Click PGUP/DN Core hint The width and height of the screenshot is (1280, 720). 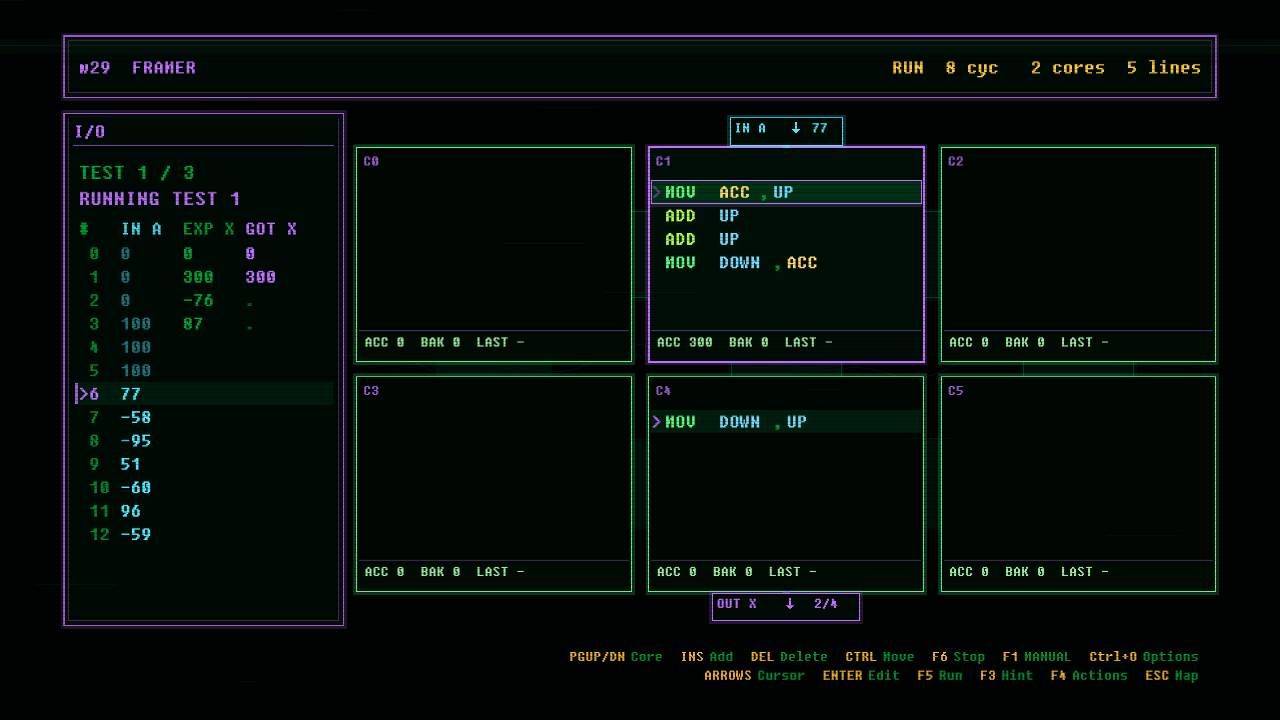pos(616,657)
